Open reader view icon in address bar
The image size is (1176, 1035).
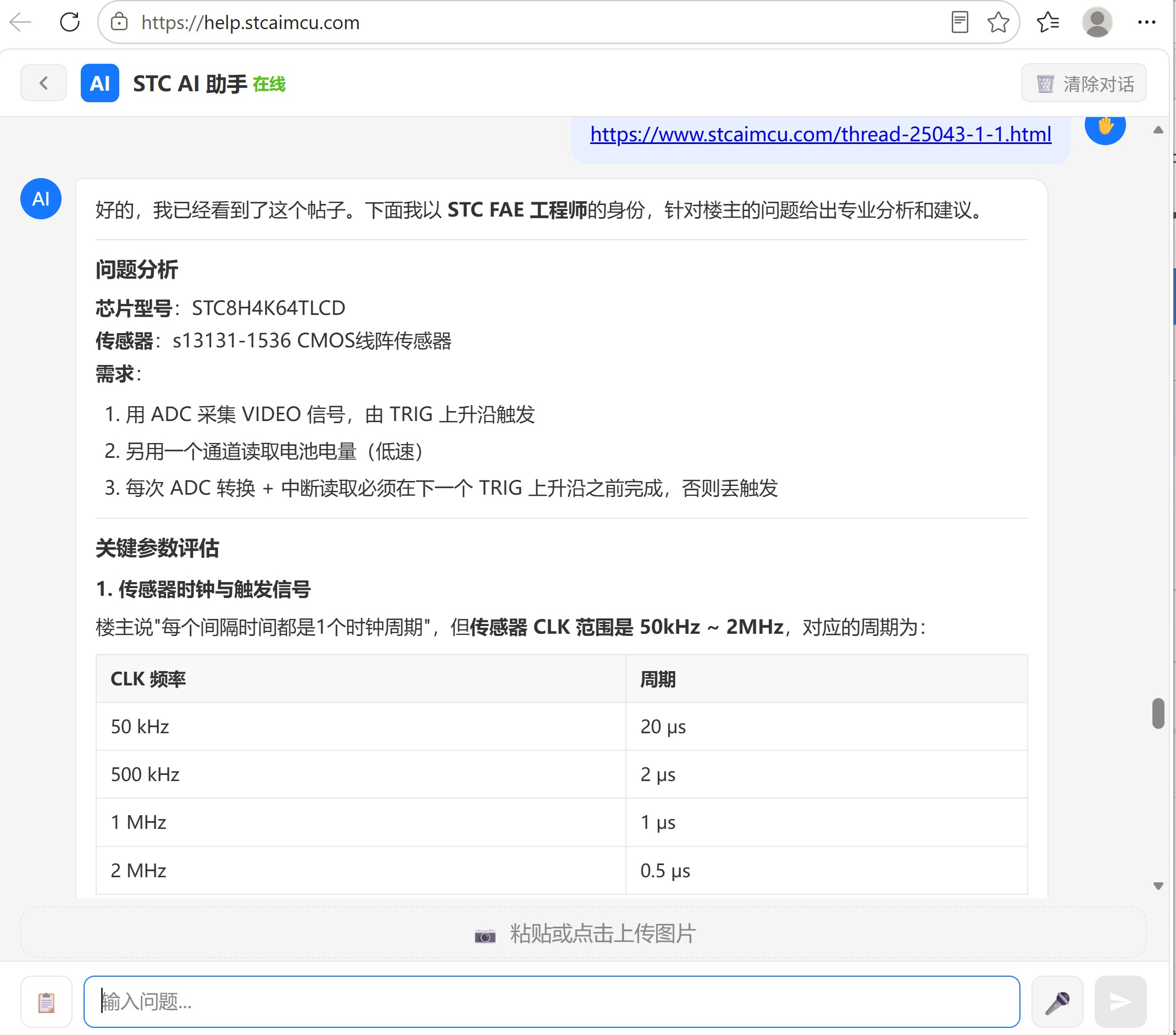click(x=959, y=23)
